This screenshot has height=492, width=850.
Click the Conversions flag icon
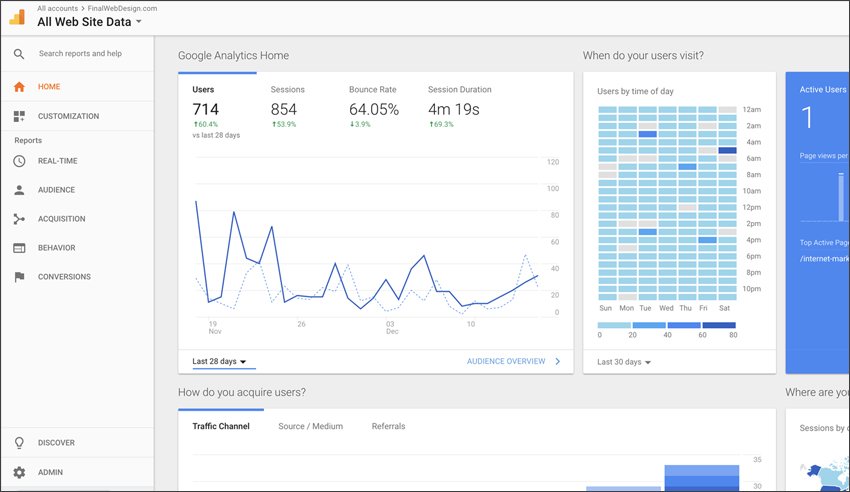pos(19,277)
